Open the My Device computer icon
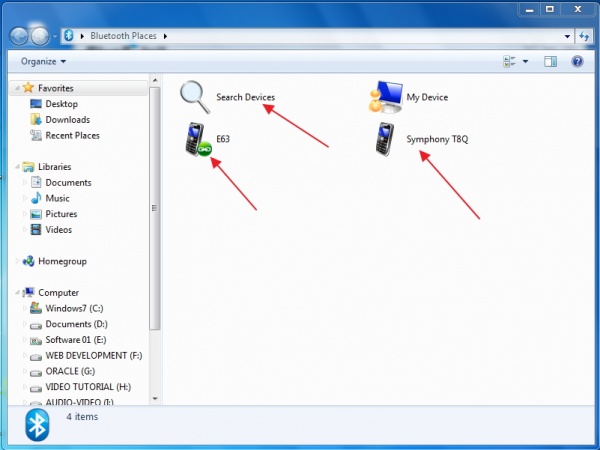 (386, 97)
